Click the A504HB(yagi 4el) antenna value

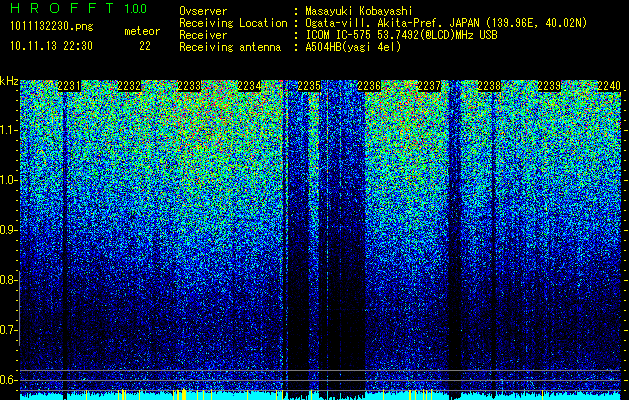pos(353,47)
